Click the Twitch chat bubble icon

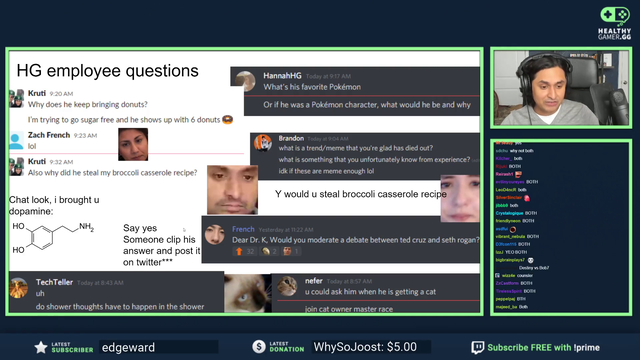pos(478,347)
